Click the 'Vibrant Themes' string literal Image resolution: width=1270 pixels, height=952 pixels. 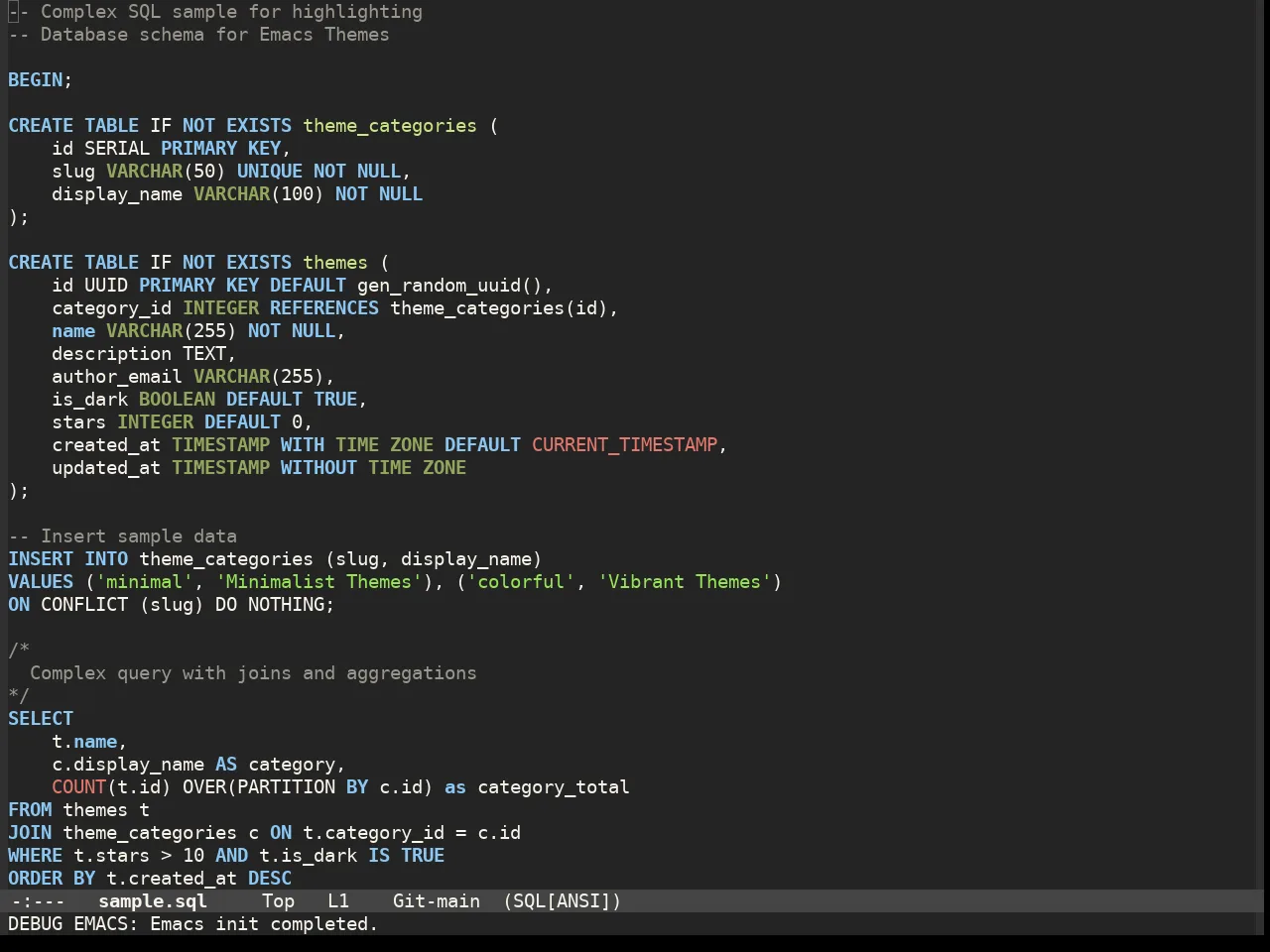685,582
